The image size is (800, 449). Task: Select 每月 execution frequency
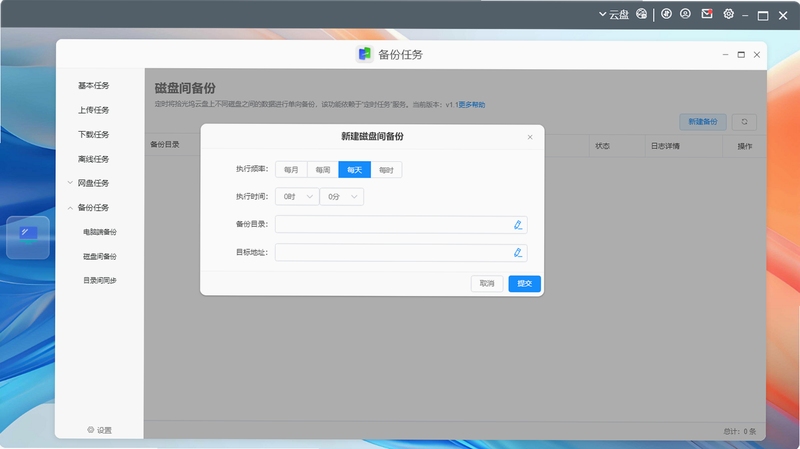click(x=291, y=170)
